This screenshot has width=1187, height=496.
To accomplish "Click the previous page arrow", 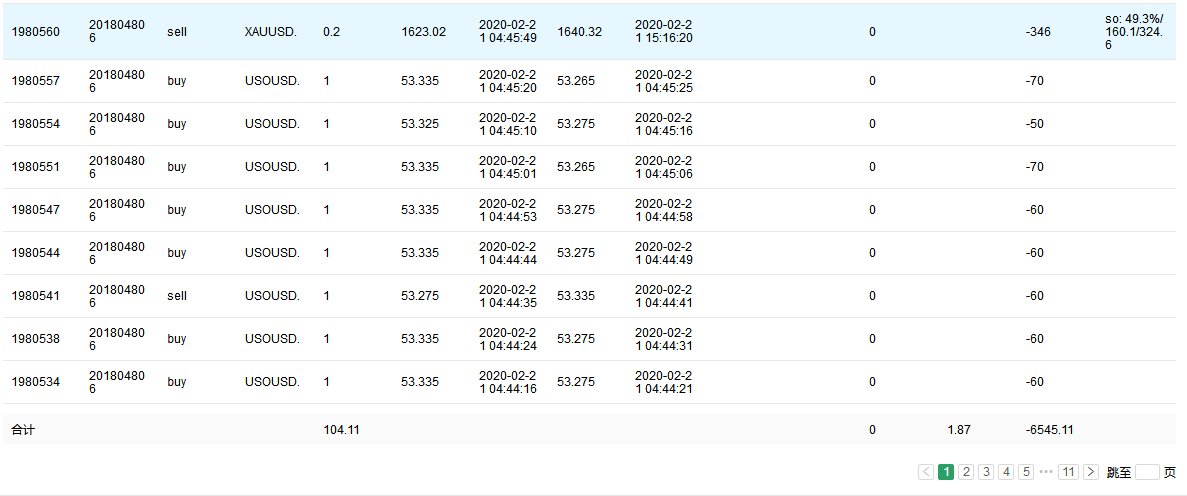I will (x=926, y=472).
